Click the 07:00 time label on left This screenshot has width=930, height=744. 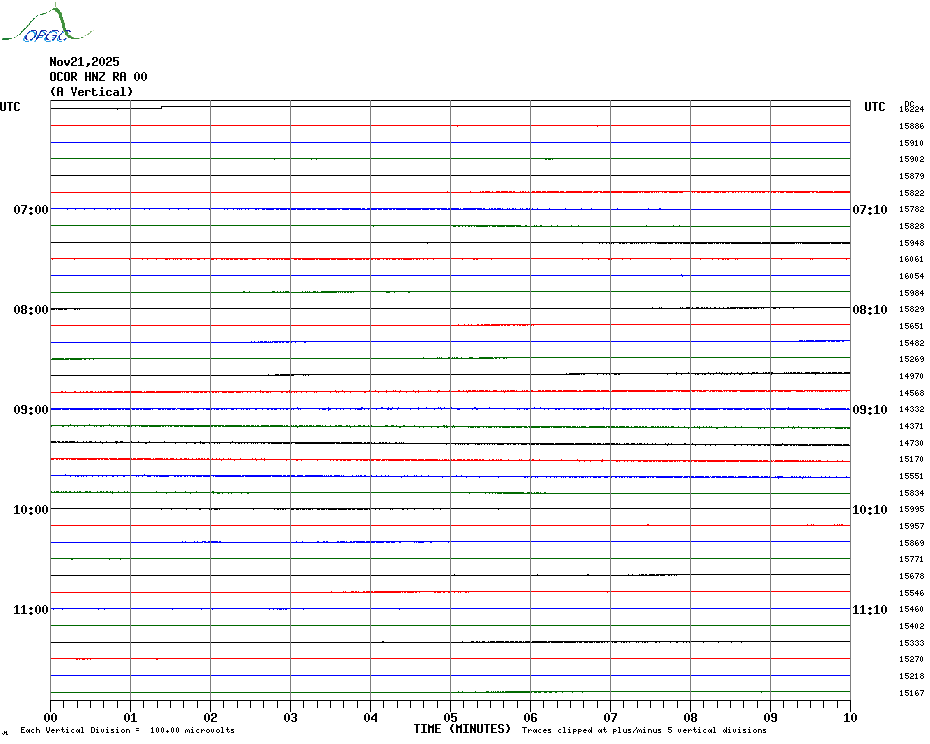pos(30,210)
